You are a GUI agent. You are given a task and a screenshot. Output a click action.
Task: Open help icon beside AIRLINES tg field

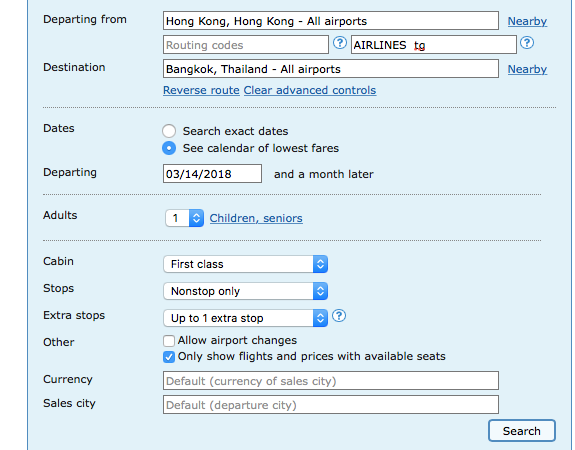tap(527, 43)
